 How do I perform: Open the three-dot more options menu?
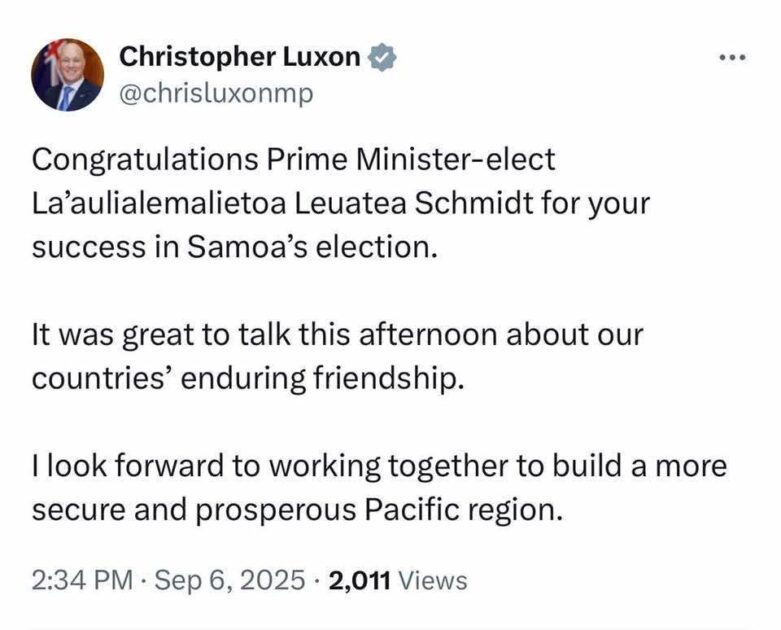tap(733, 58)
